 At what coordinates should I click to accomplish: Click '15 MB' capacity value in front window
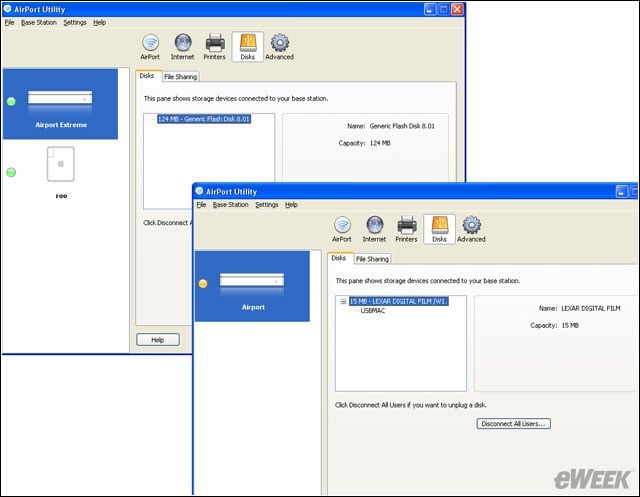click(x=570, y=326)
